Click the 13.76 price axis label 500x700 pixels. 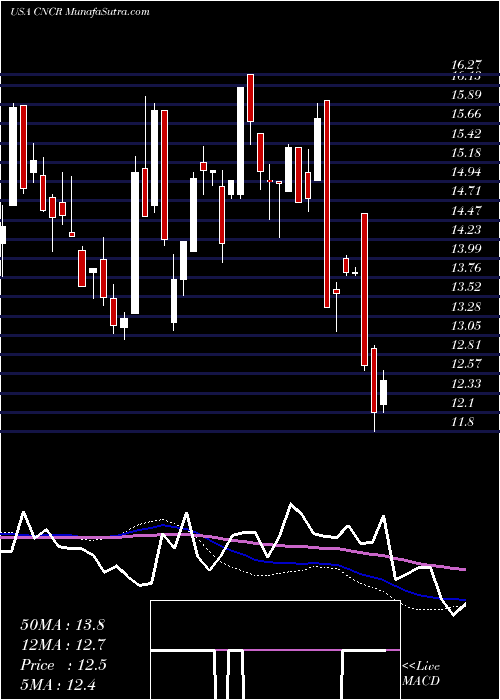click(466, 268)
